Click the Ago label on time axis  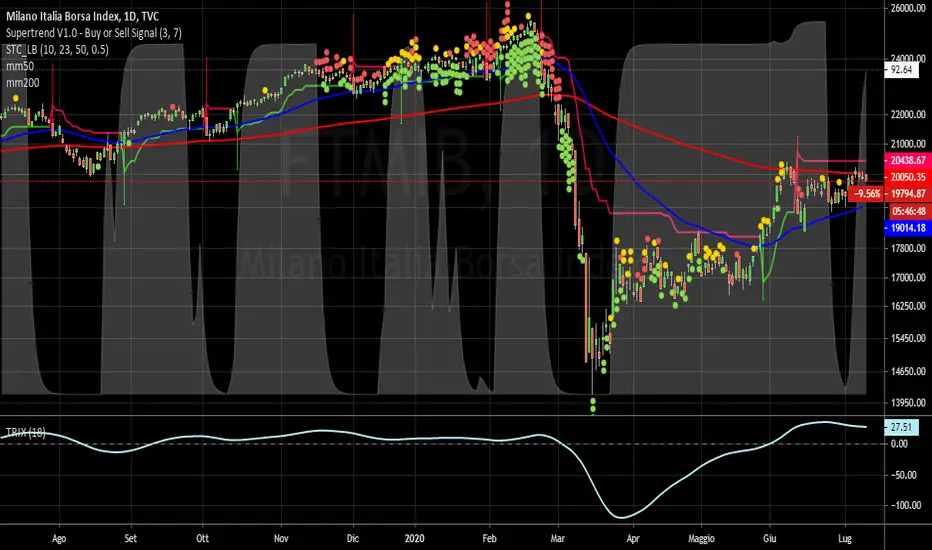(x=53, y=536)
